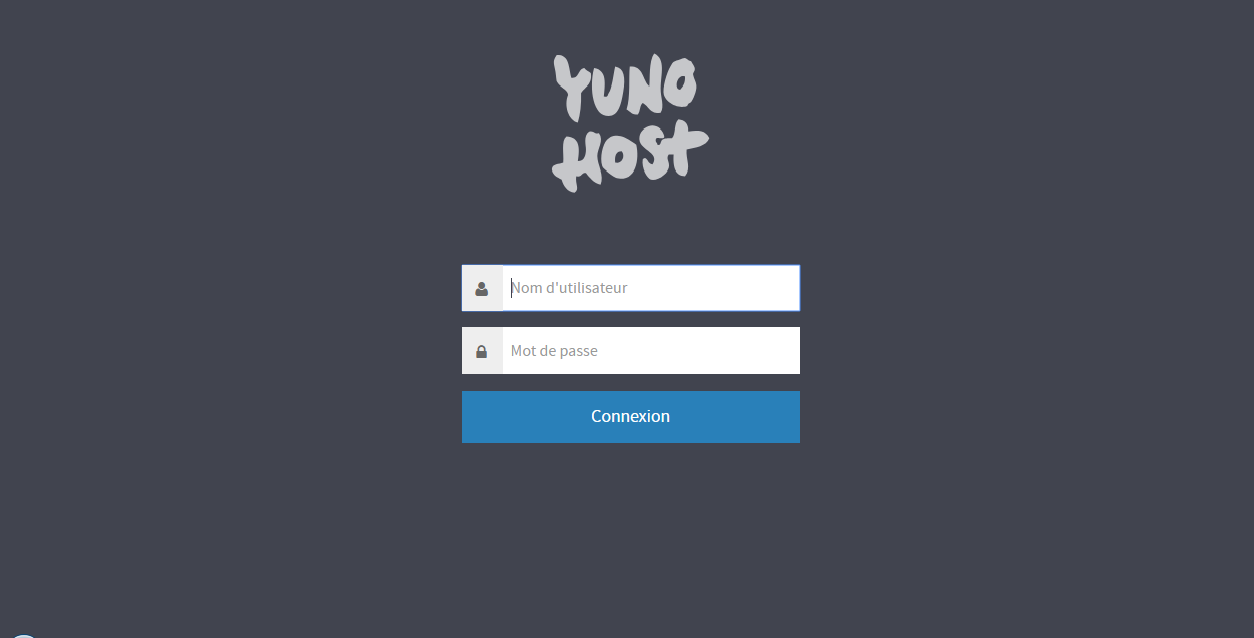Viewport: 1254px width, 638px height.
Task: Select the 'YUNO' lettering in the logo
Action: coord(626,85)
